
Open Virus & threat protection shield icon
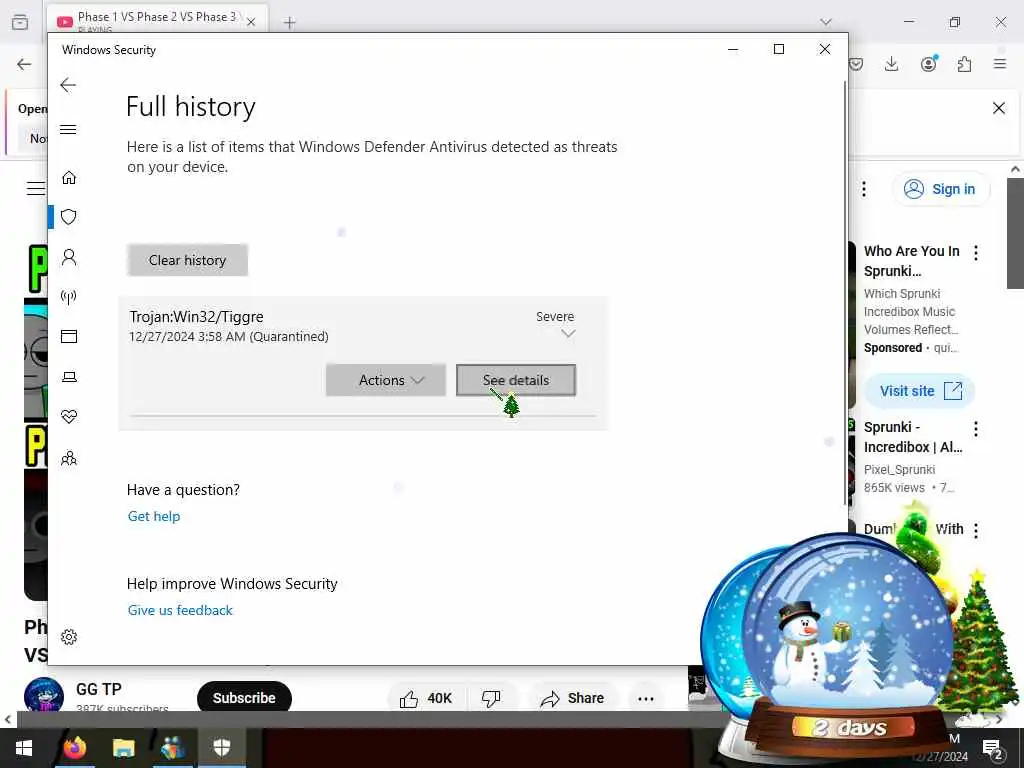(69, 217)
